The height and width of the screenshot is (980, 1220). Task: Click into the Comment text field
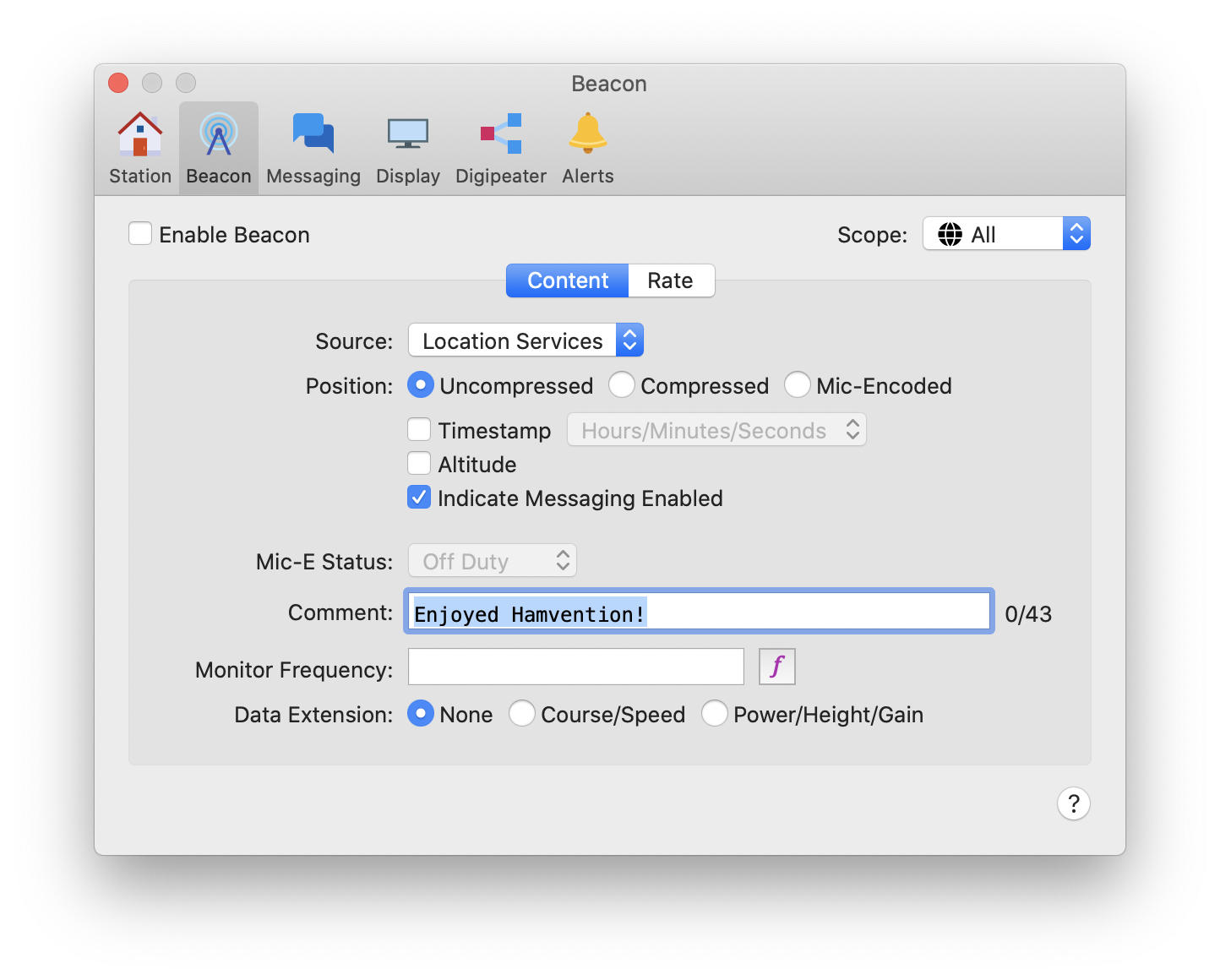[699, 612]
